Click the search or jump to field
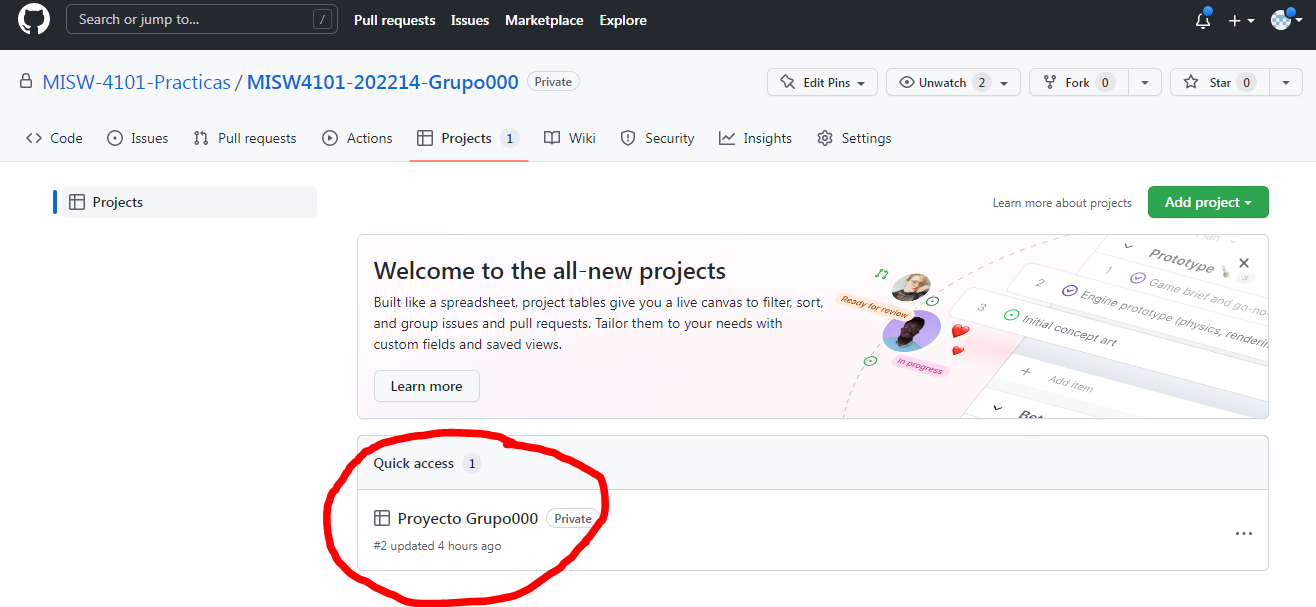This screenshot has height=607, width=1316. [x=200, y=18]
